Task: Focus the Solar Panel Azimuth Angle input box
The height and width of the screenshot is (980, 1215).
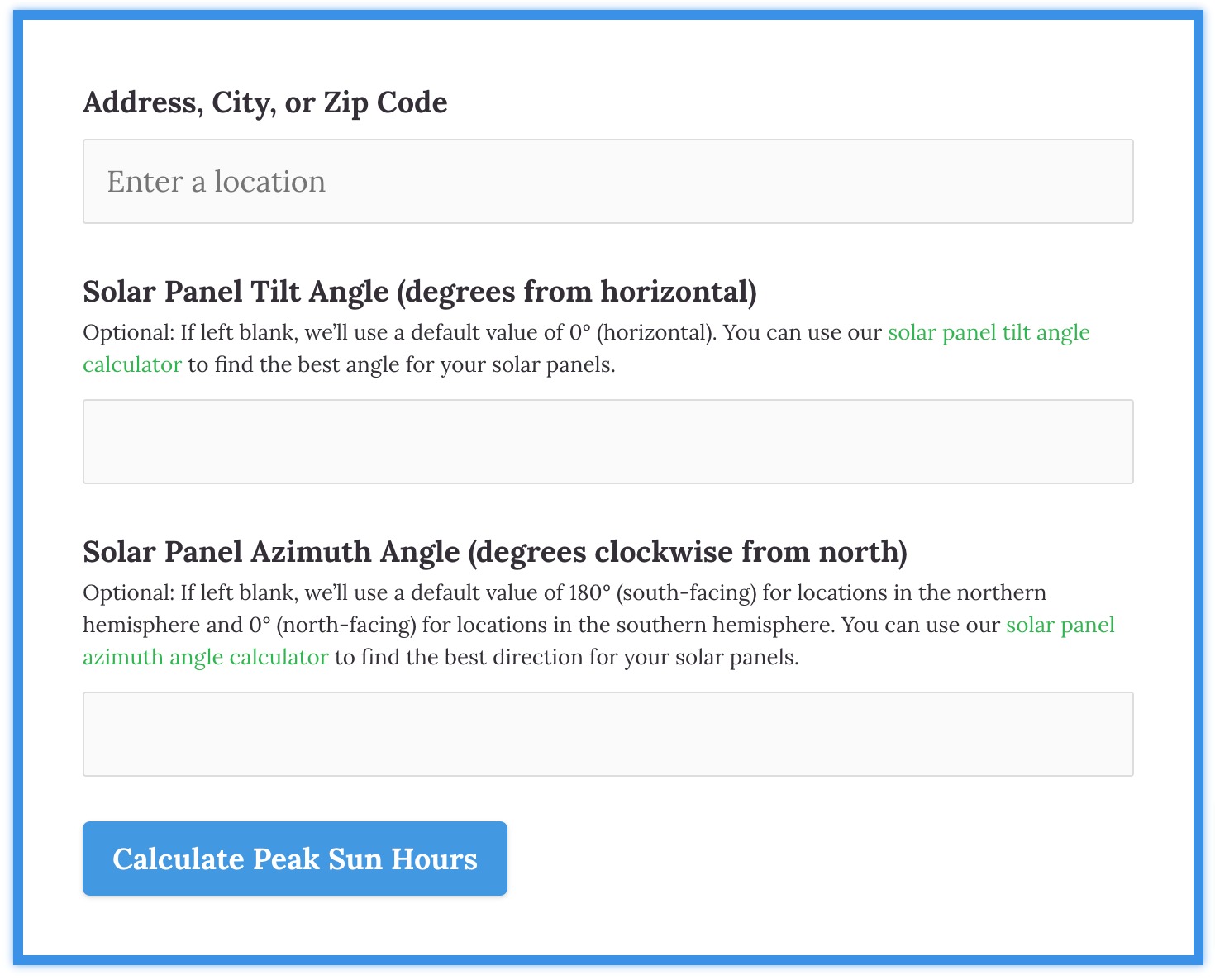Action: tap(607, 735)
